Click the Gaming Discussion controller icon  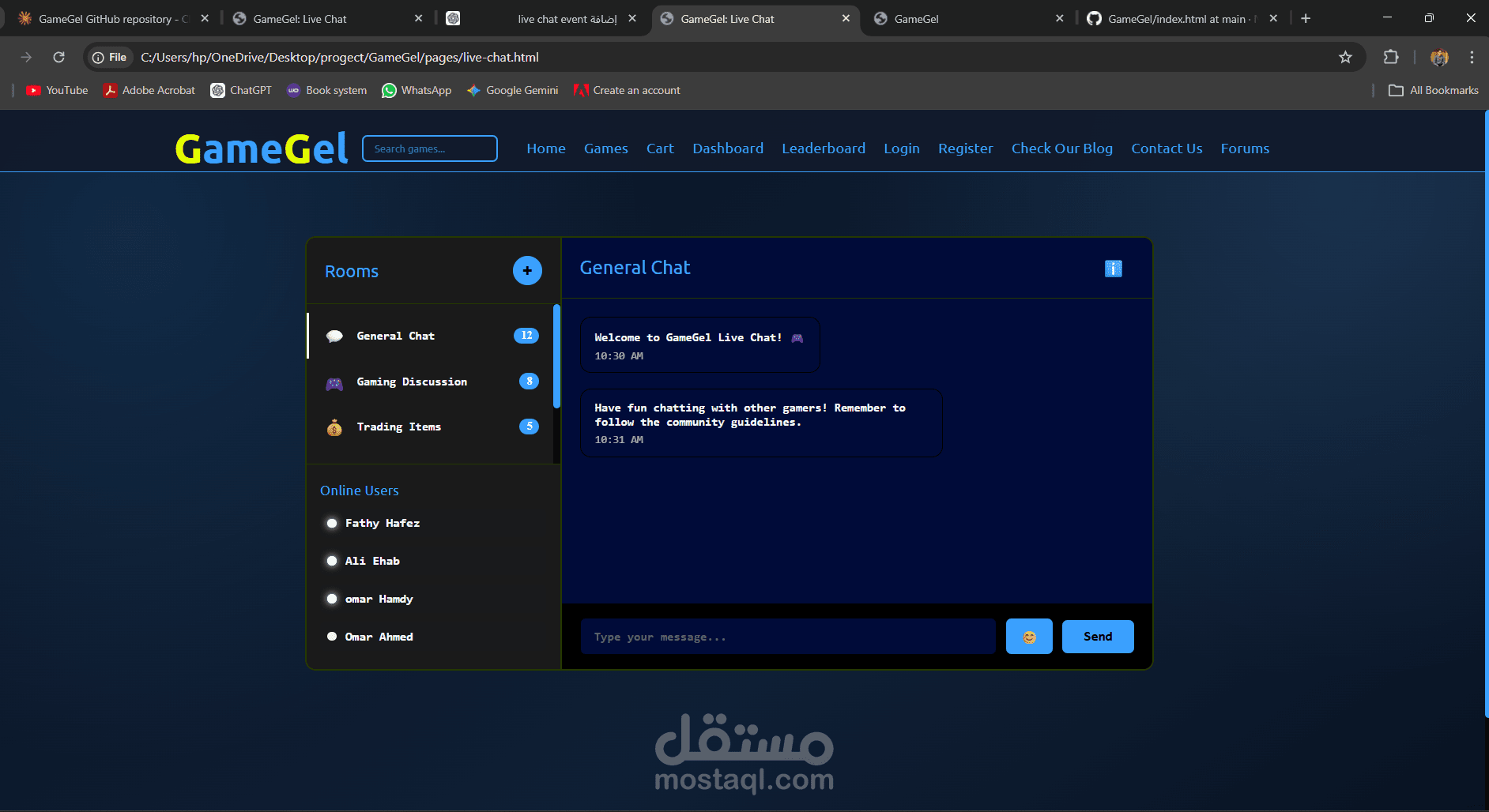point(334,383)
